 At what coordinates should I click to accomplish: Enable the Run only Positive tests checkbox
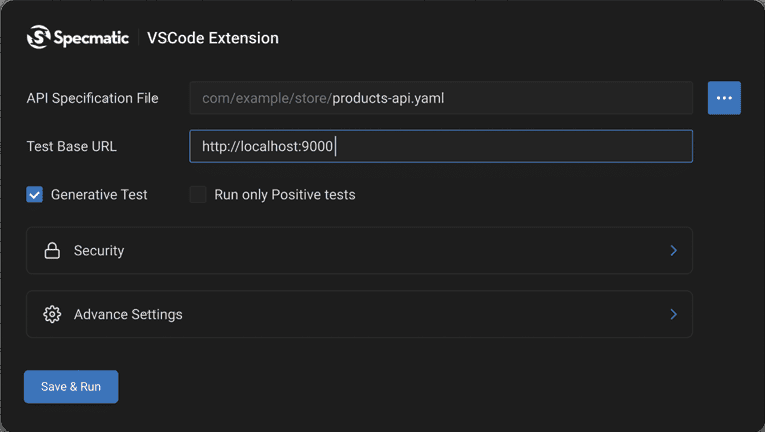click(x=198, y=195)
